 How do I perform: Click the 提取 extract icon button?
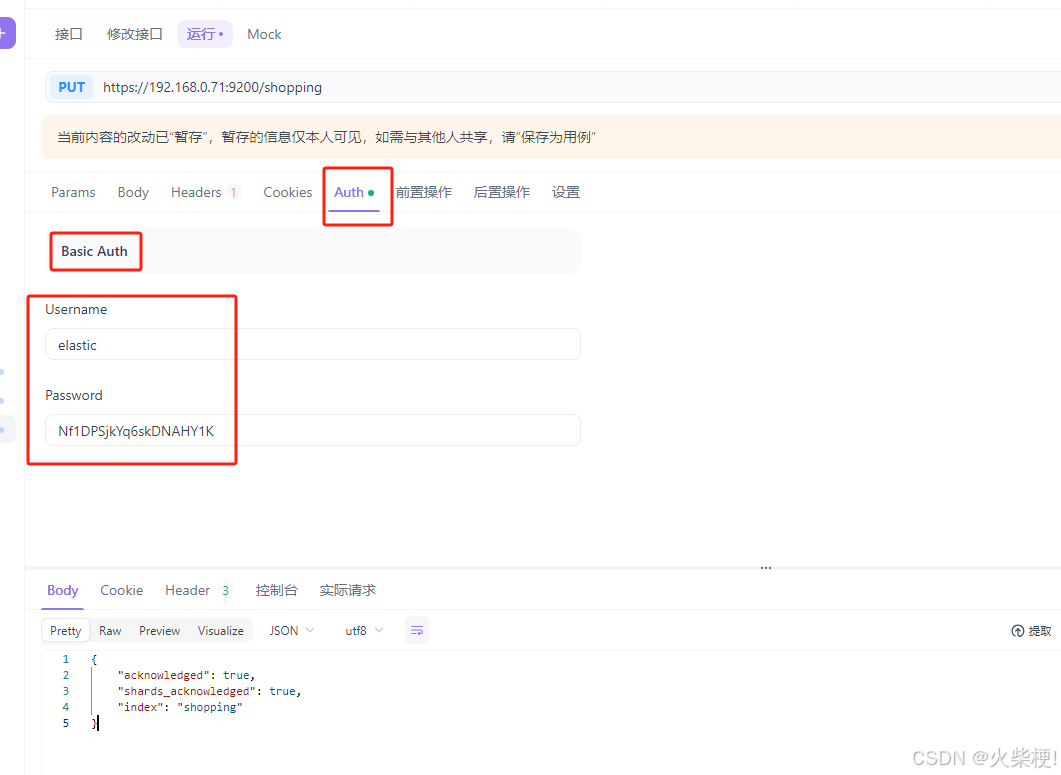[1031, 631]
